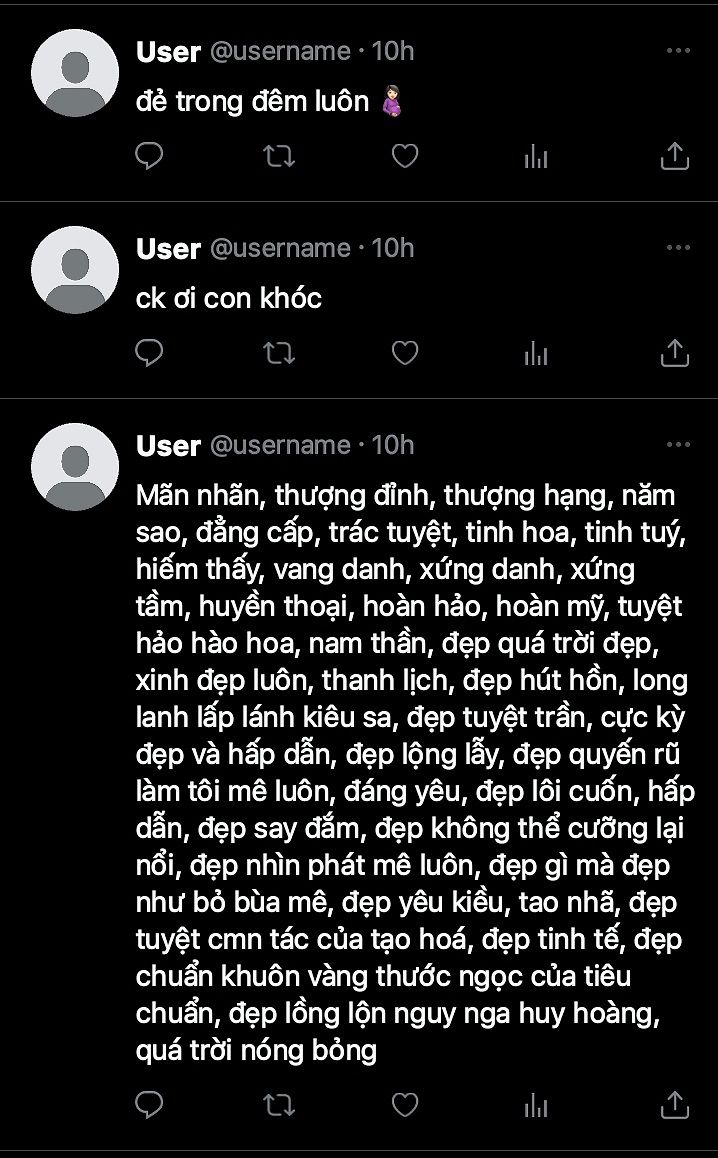The width and height of the screenshot is (718, 1158).
Task: Open User name on 'Mãn nhãn' tweet
Action: [168, 445]
